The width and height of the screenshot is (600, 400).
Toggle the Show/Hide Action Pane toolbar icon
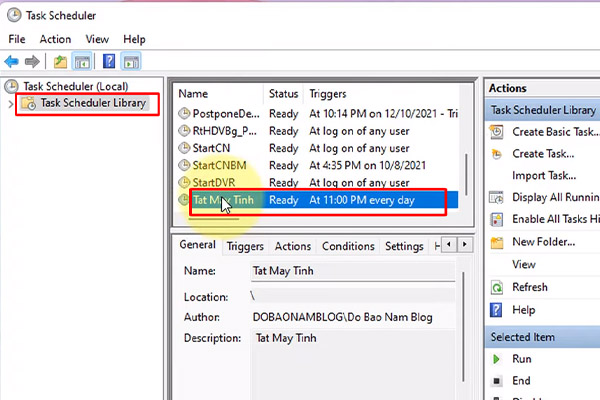pos(131,61)
